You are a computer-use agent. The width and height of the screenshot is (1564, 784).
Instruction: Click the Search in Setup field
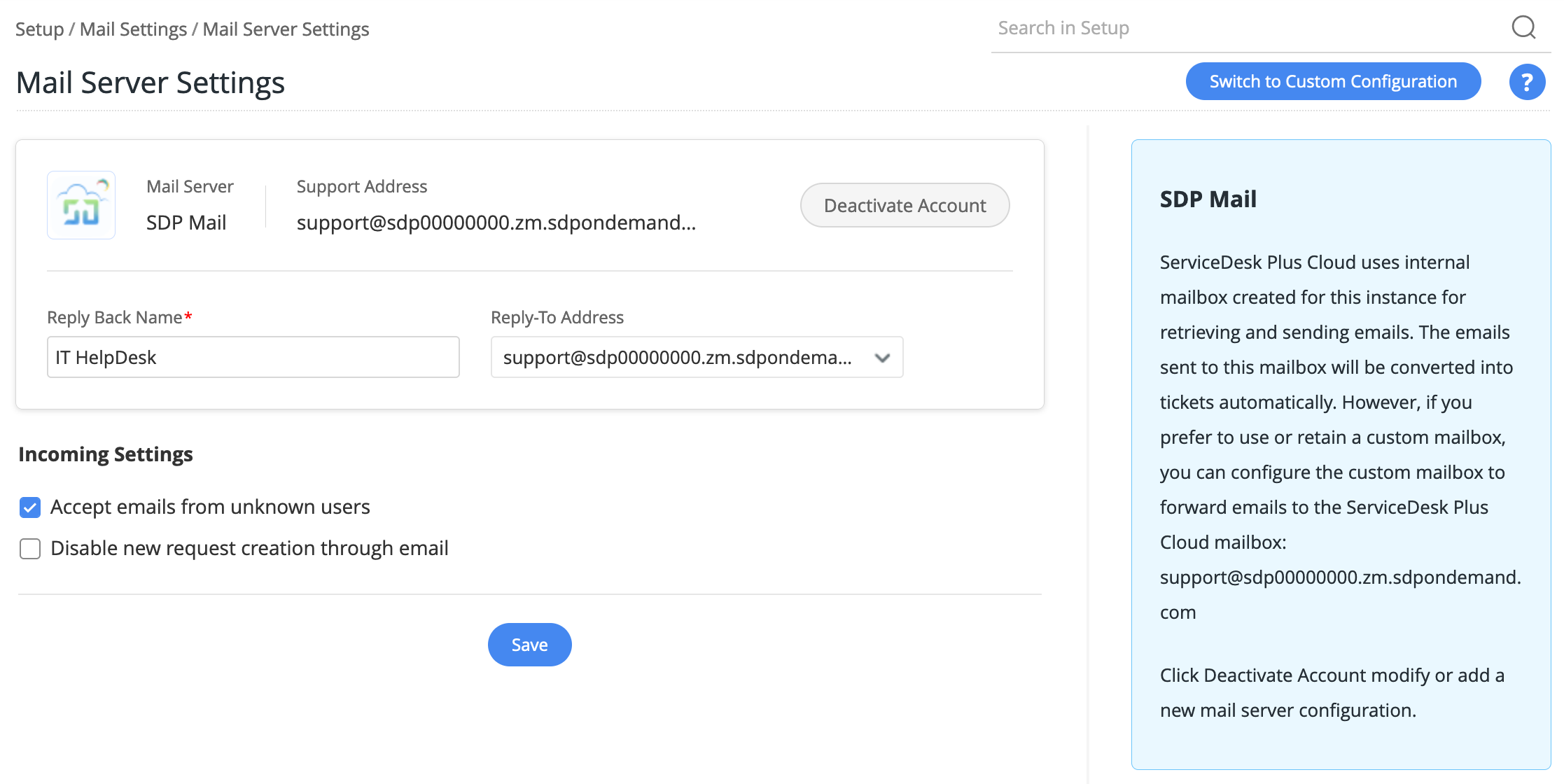point(1246,28)
